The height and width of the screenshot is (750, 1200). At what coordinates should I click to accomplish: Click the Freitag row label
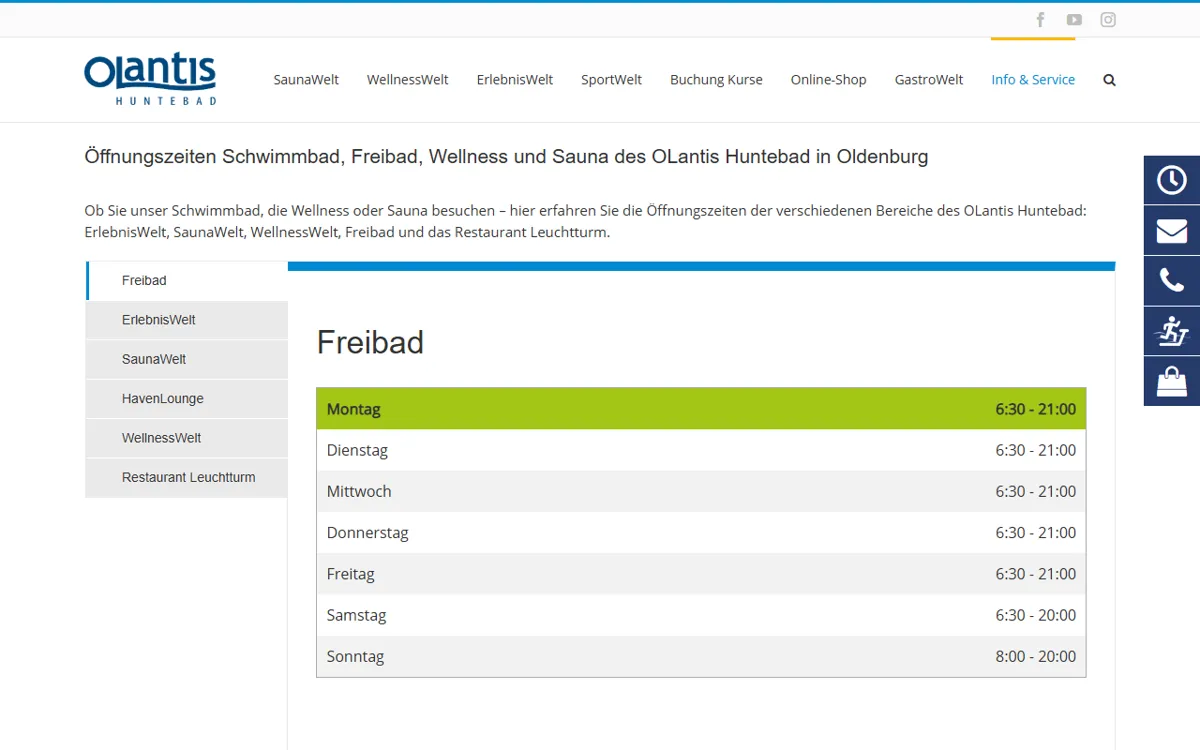[x=350, y=574]
